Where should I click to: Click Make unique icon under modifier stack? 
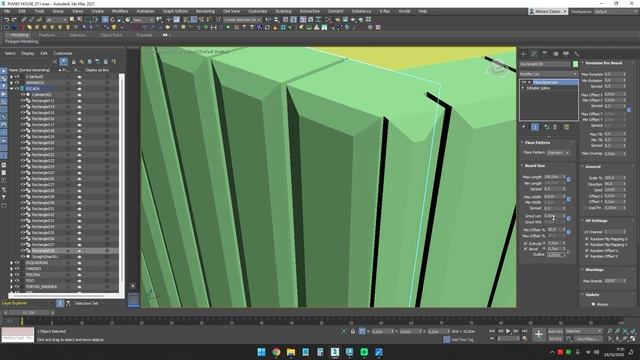tap(547, 127)
